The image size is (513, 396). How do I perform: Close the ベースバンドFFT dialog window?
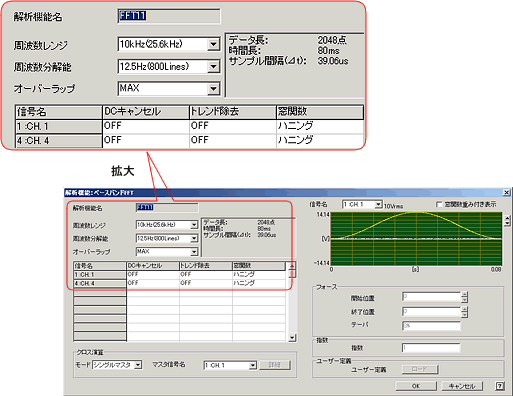506,192
